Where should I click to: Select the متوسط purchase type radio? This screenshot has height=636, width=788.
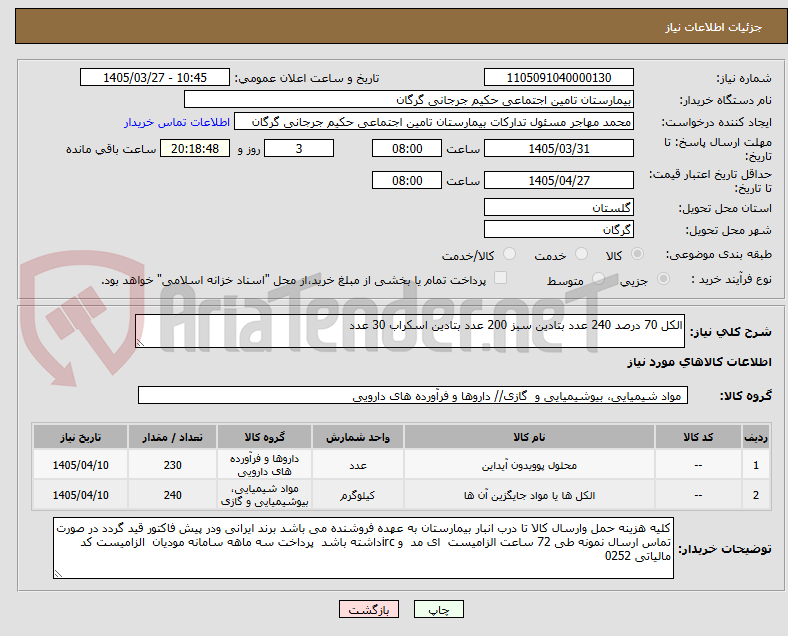click(x=598, y=278)
